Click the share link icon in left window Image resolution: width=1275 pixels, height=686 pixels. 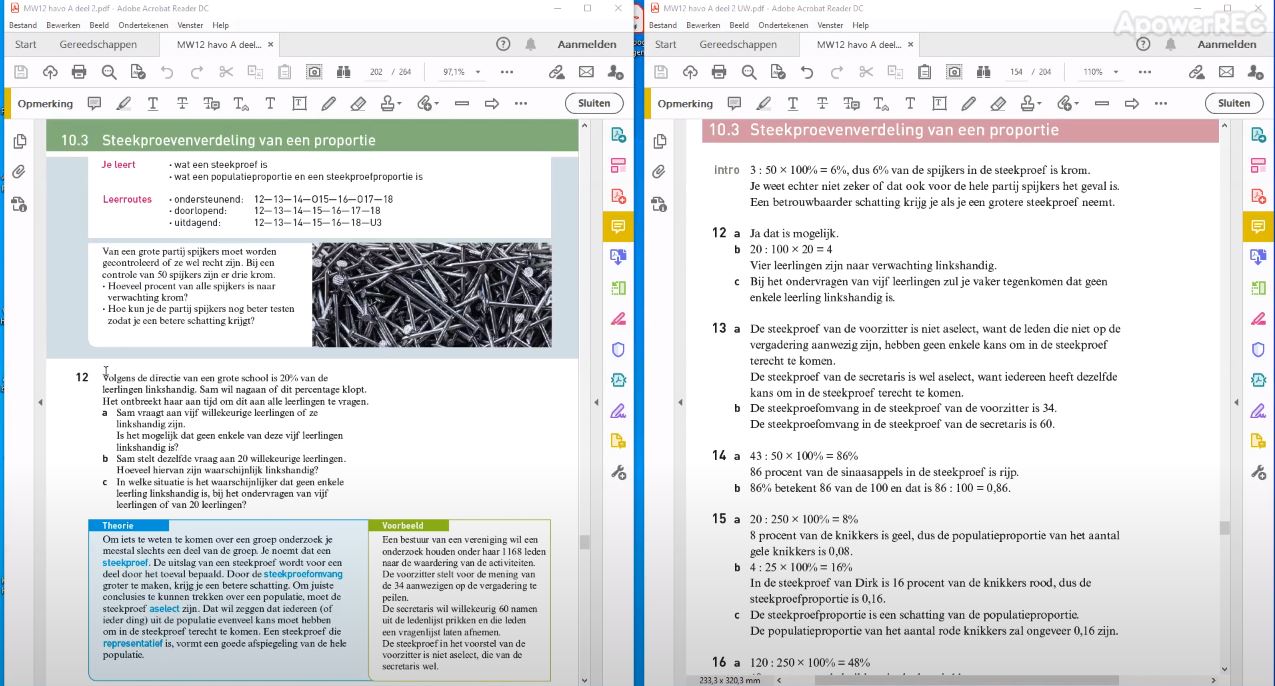pos(557,72)
